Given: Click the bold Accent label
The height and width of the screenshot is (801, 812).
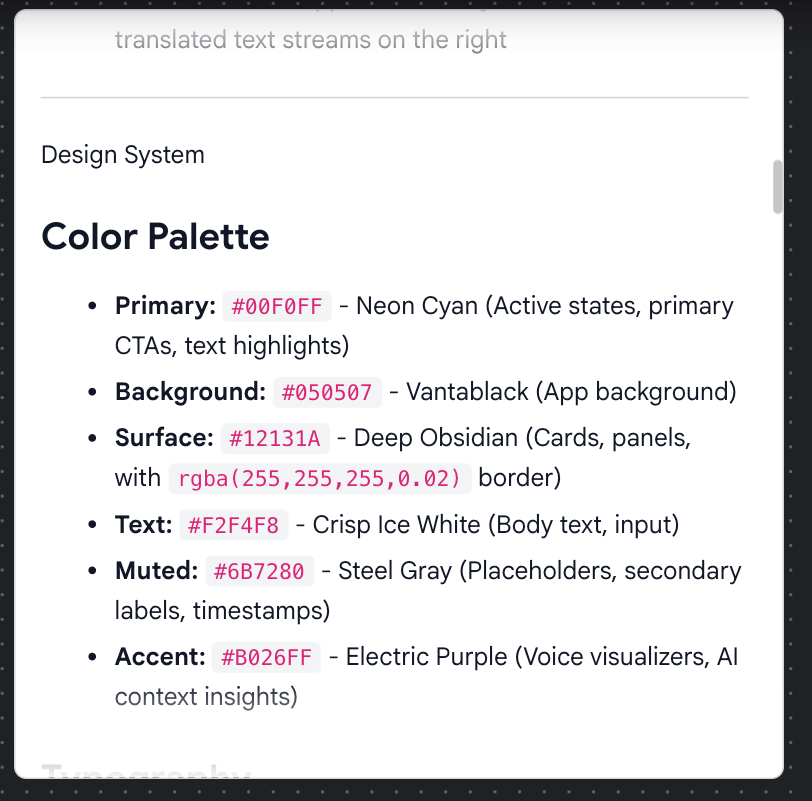Looking at the screenshot, I should 160,658.
